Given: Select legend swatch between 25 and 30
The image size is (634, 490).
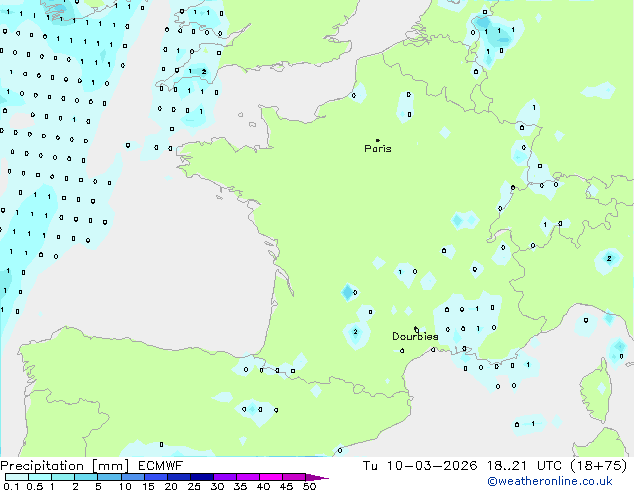Looking at the screenshot, I should click(x=201, y=477).
